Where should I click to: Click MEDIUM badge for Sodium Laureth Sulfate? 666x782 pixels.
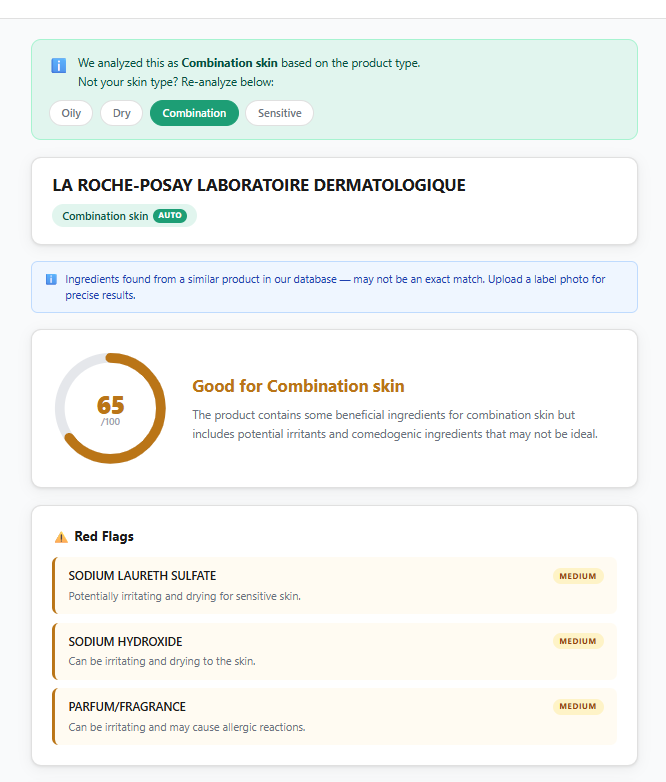578,576
